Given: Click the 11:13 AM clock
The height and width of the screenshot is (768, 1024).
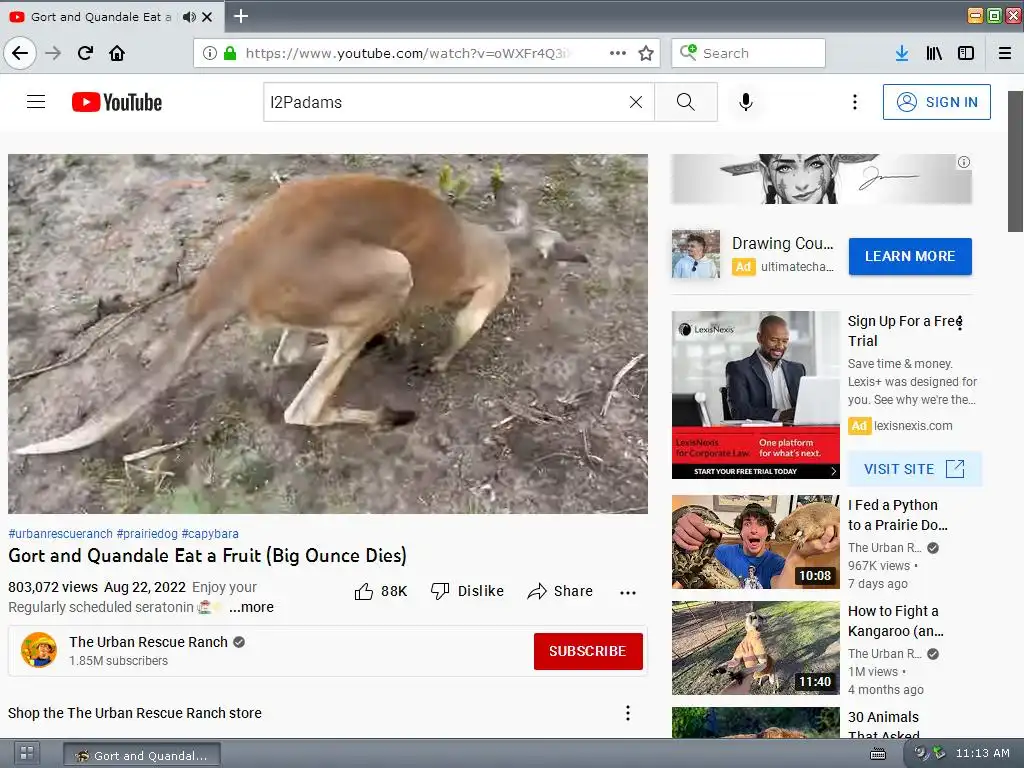Looking at the screenshot, I should 982,753.
